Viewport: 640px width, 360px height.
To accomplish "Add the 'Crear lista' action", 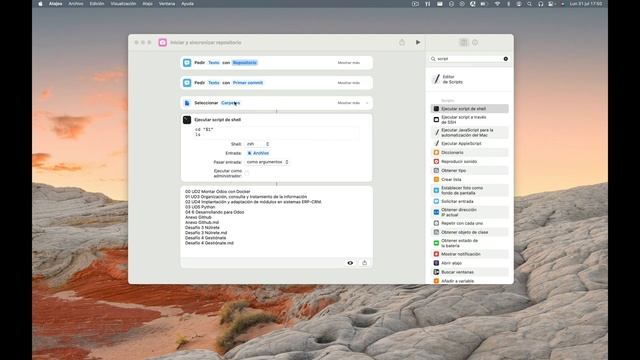I will (469, 179).
